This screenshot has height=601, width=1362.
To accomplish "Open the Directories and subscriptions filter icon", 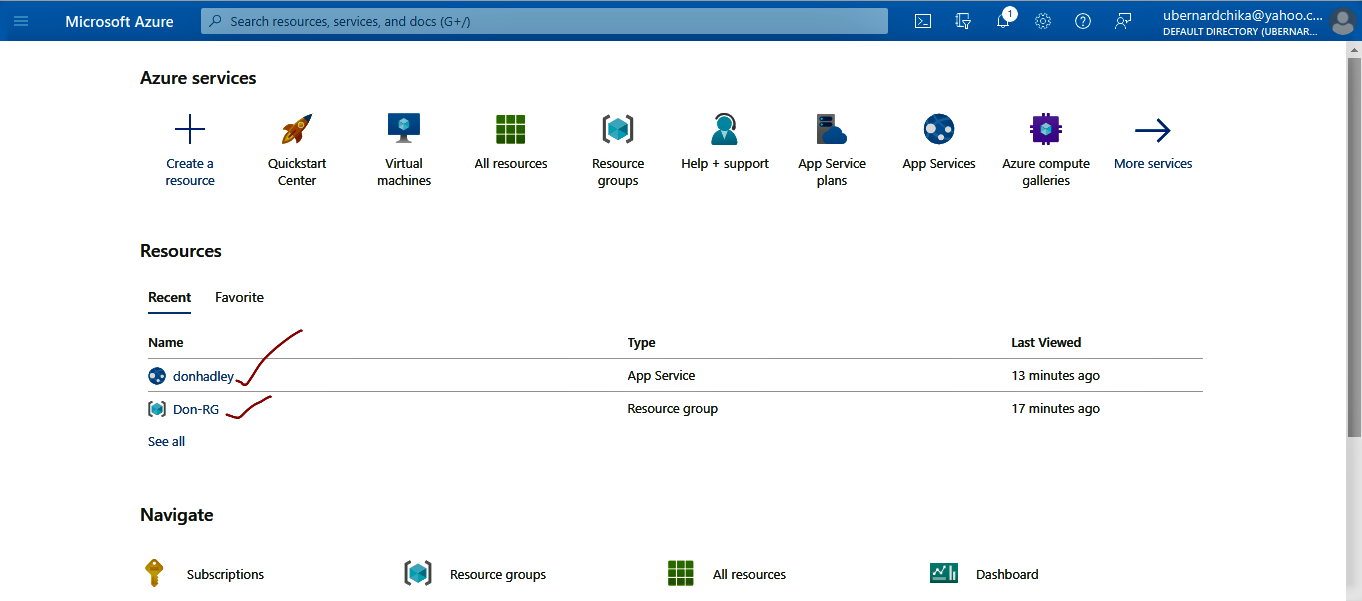I will click(963, 21).
